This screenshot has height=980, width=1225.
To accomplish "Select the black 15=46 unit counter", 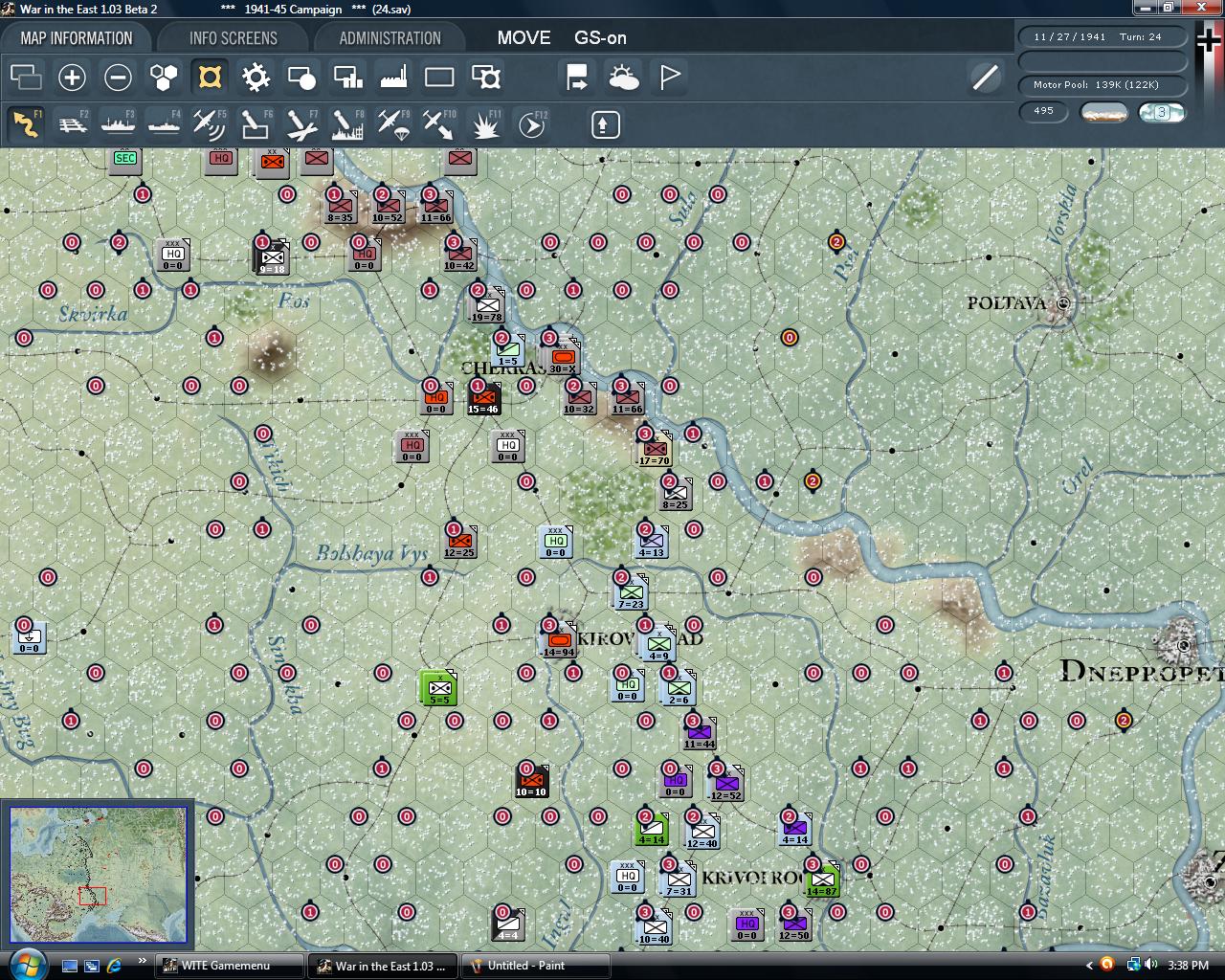I will point(483,398).
